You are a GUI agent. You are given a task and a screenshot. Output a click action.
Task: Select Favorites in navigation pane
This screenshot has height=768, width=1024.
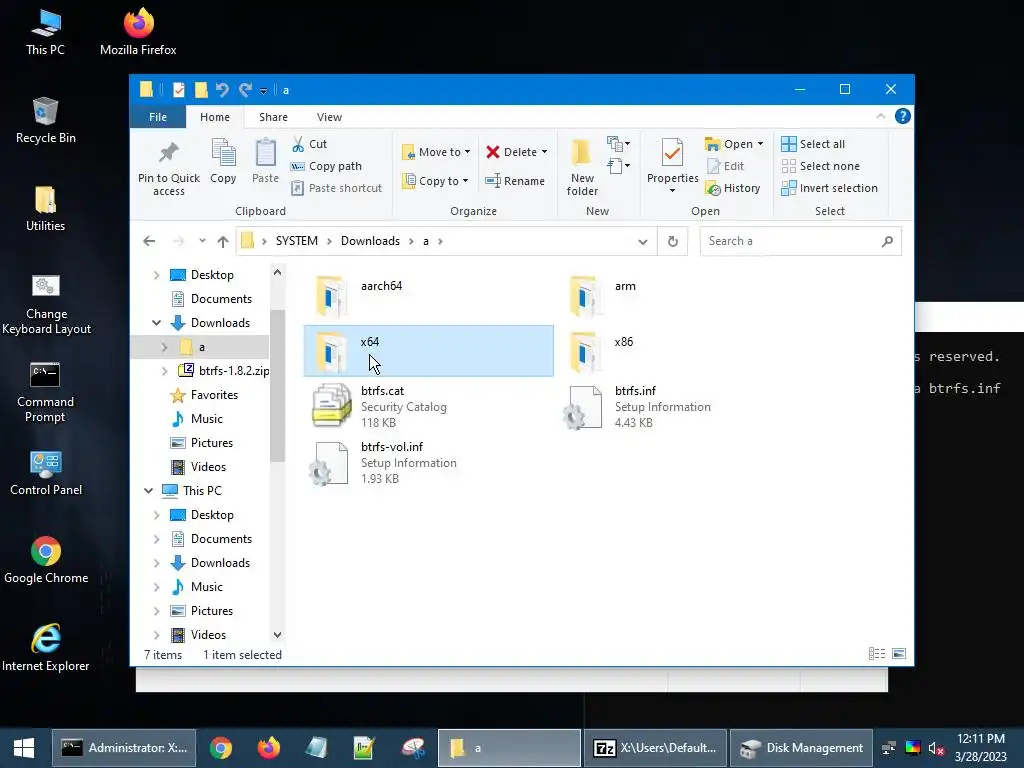[204, 394]
